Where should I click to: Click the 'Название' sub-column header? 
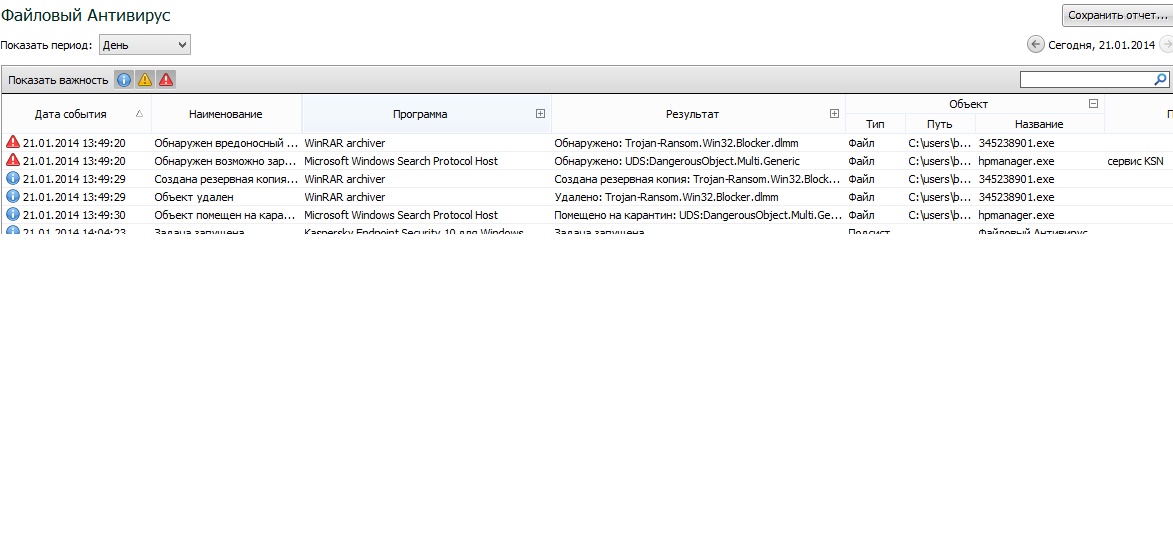[1038, 124]
